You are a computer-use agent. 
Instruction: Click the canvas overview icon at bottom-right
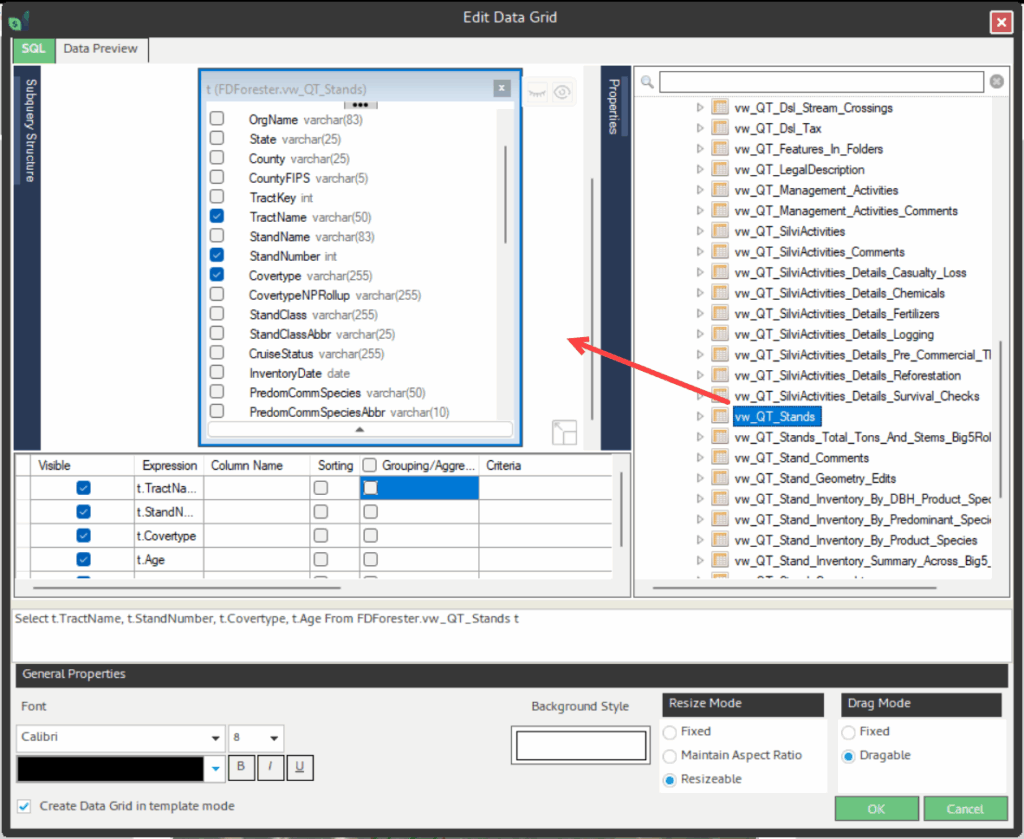[x=564, y=432]
